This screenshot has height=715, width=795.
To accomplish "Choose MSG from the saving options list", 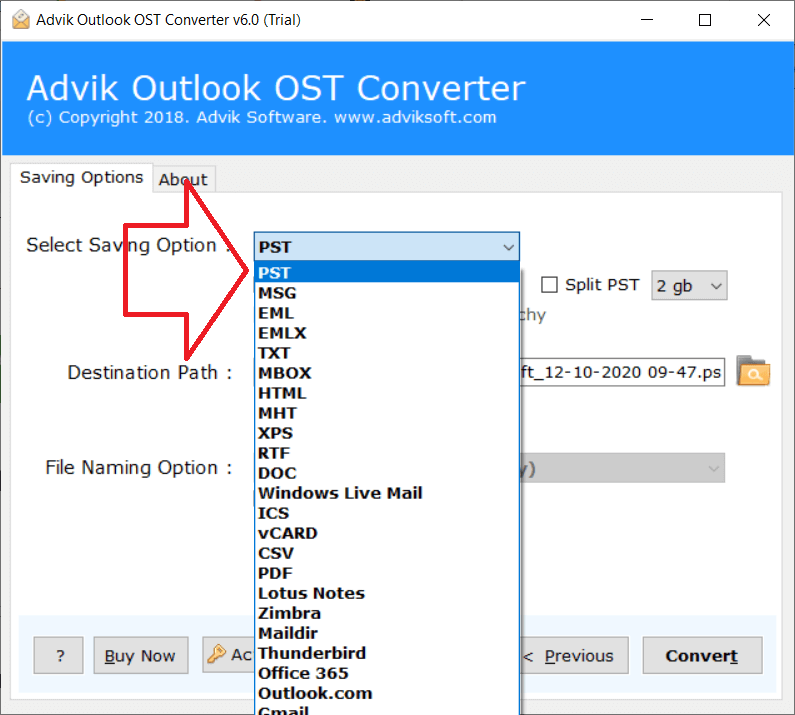I will tap(387, 293).
